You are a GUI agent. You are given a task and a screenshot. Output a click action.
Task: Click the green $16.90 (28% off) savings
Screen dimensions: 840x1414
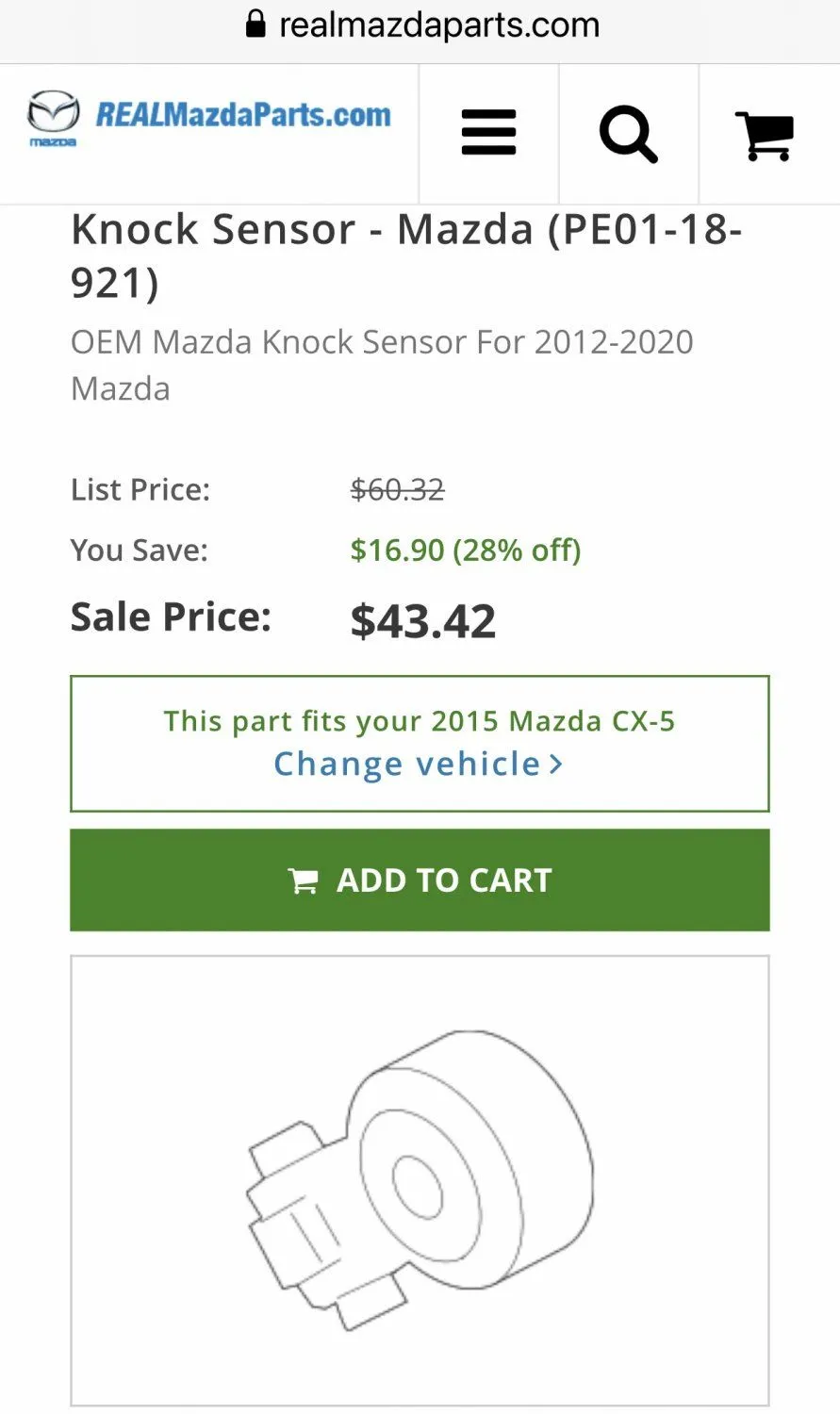465,551
